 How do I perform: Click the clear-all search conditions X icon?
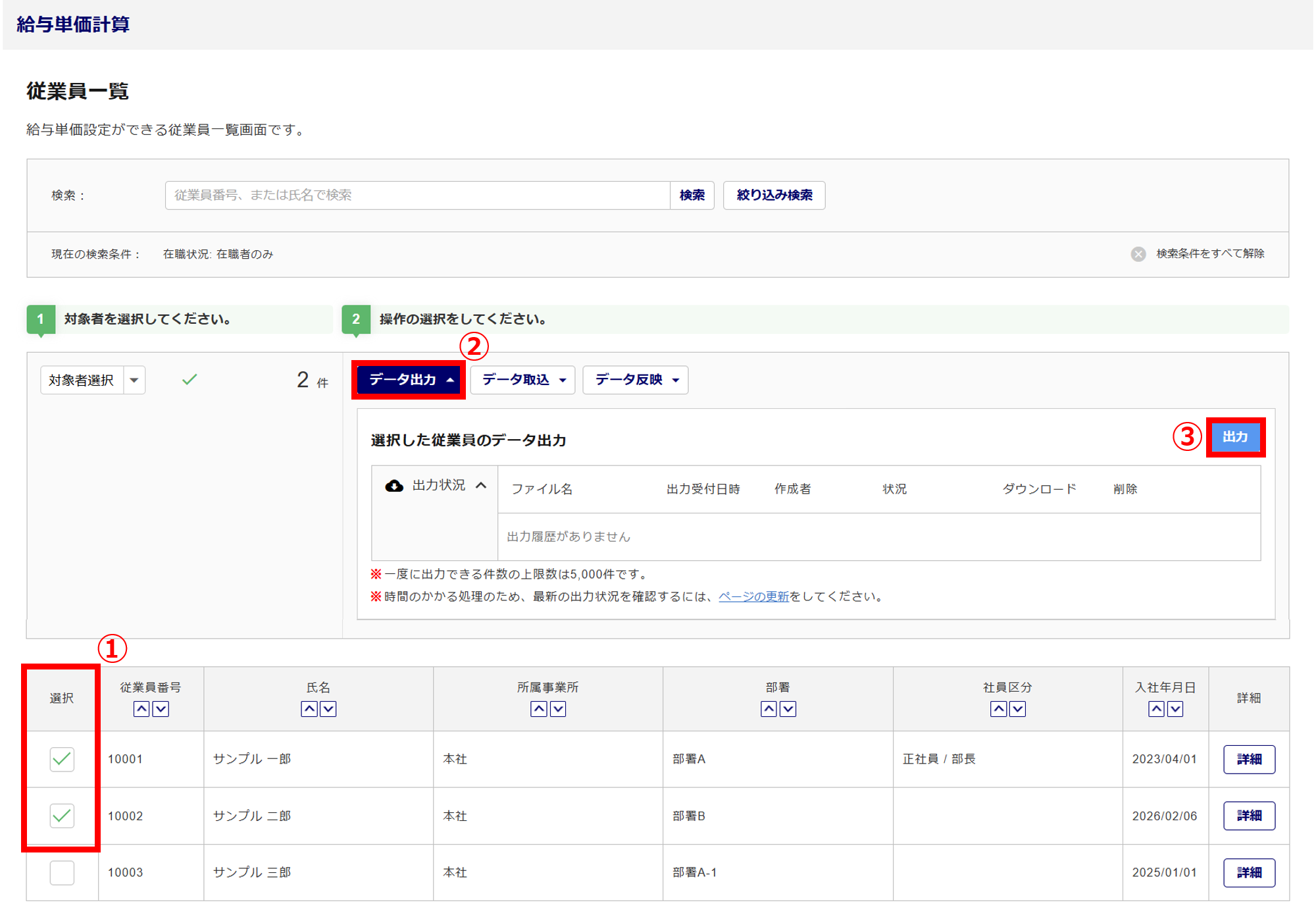tap(1138, 254)
